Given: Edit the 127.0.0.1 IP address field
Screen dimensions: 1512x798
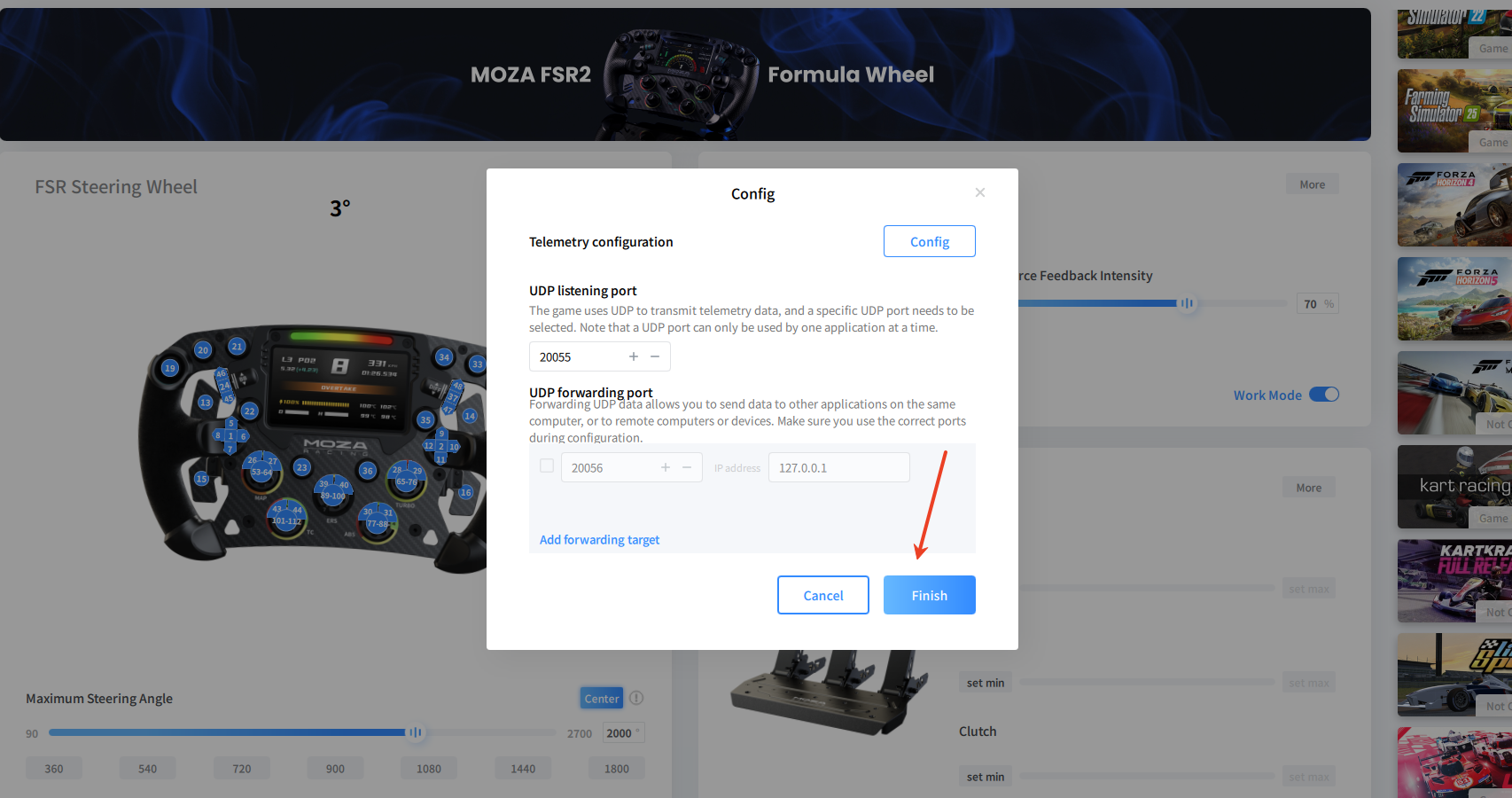Looking at the screenshot, I should coord(838,467).
